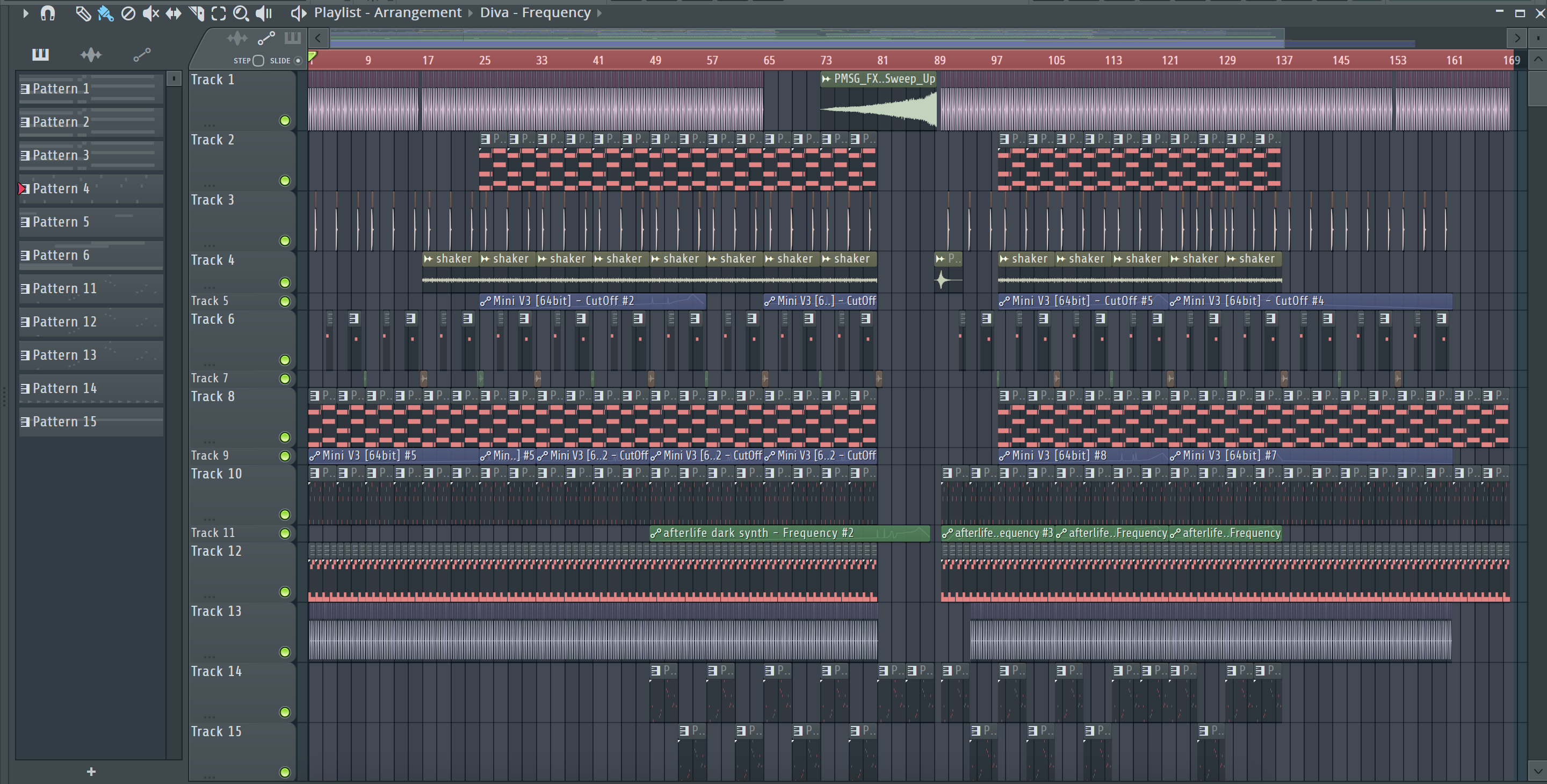Click the waveform focus icon above STEP
This screenshot has width=1547, height=784.
237,39
